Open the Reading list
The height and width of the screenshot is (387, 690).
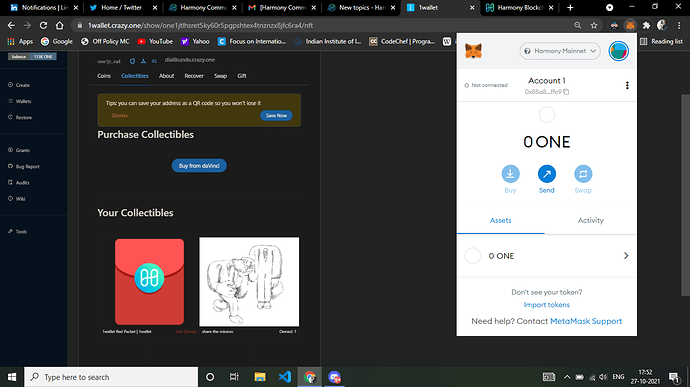point(661,41)
